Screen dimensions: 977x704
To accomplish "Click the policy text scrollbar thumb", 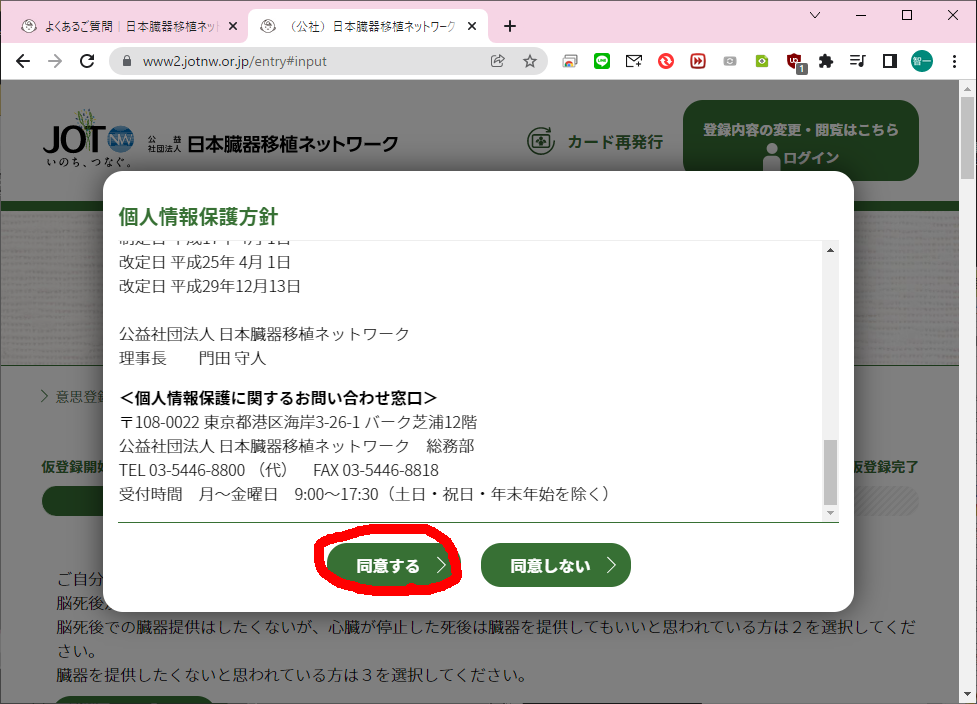I will (x=829, y=472).
